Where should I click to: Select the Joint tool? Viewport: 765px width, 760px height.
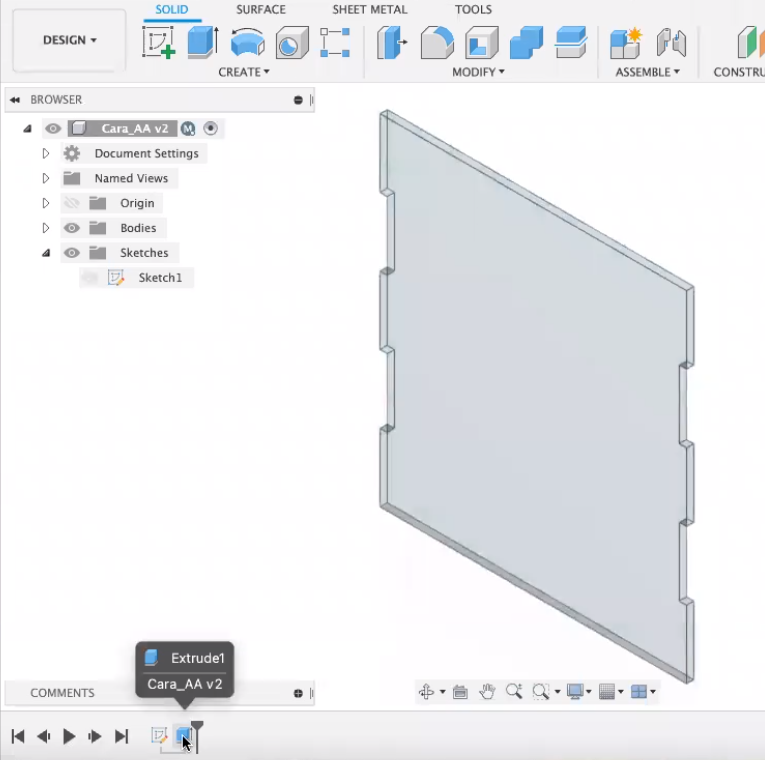coord(671,42)
